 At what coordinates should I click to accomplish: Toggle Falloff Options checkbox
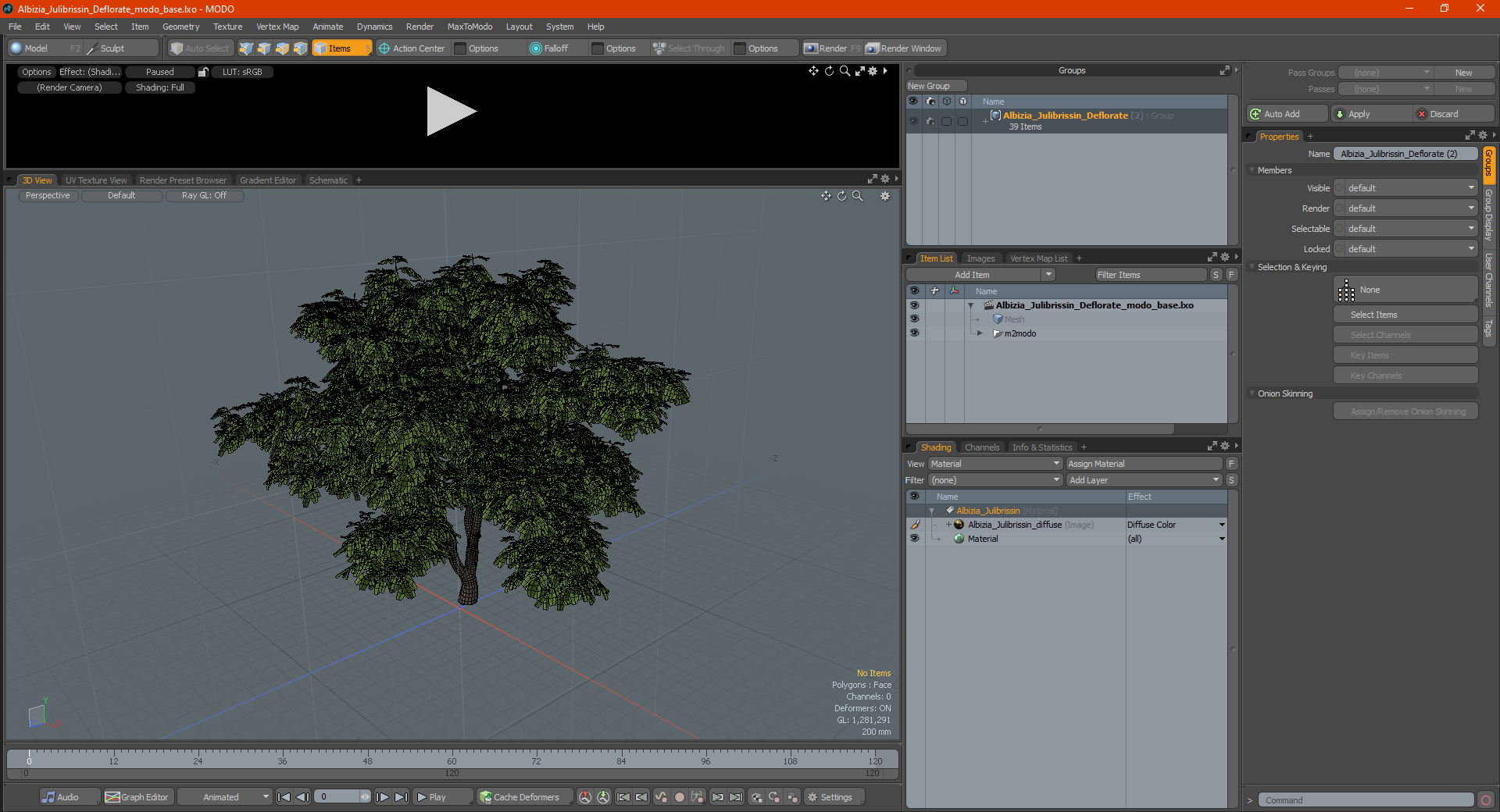[598, 48]
